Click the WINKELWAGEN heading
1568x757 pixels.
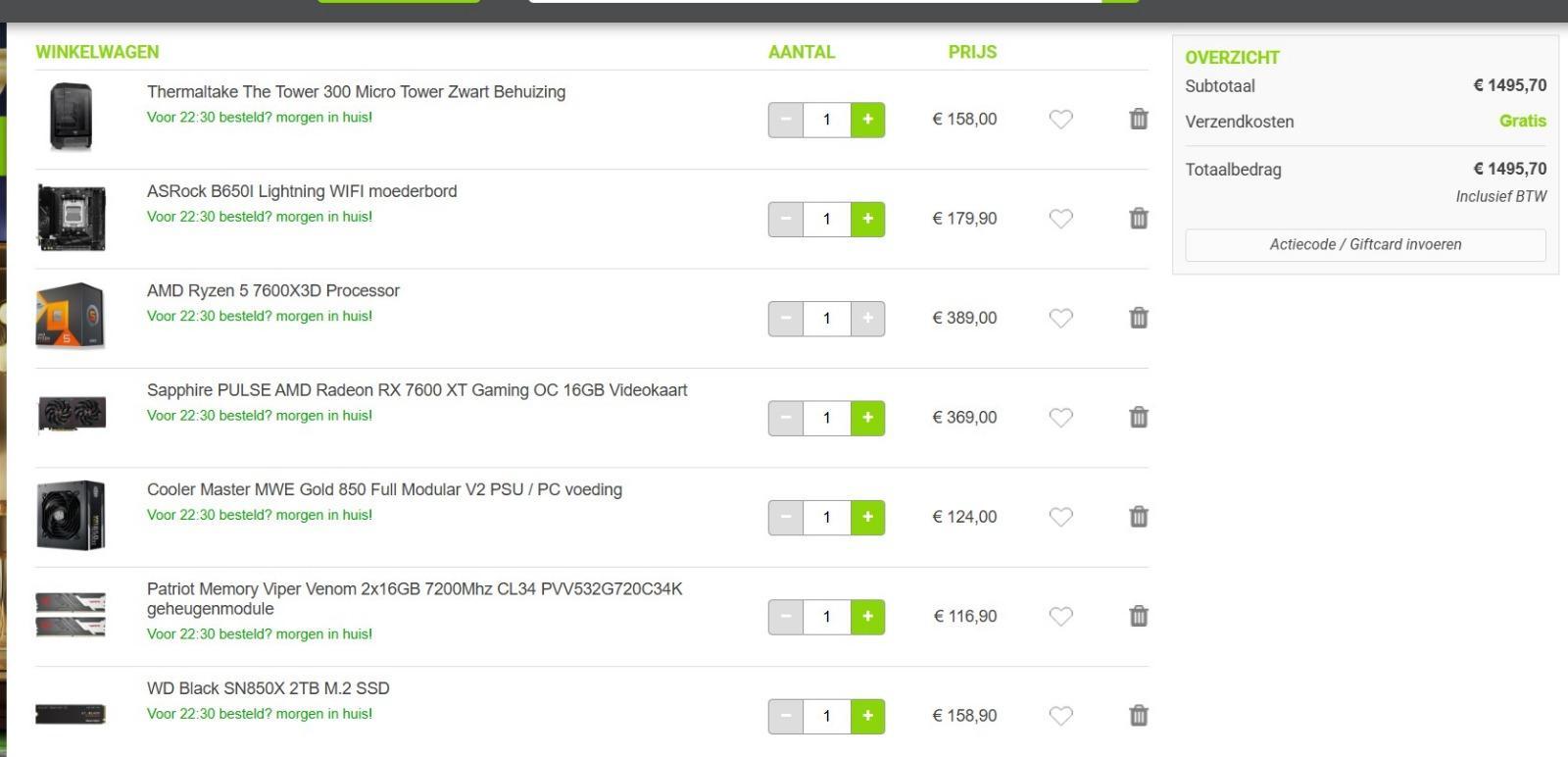pos(97,52)
